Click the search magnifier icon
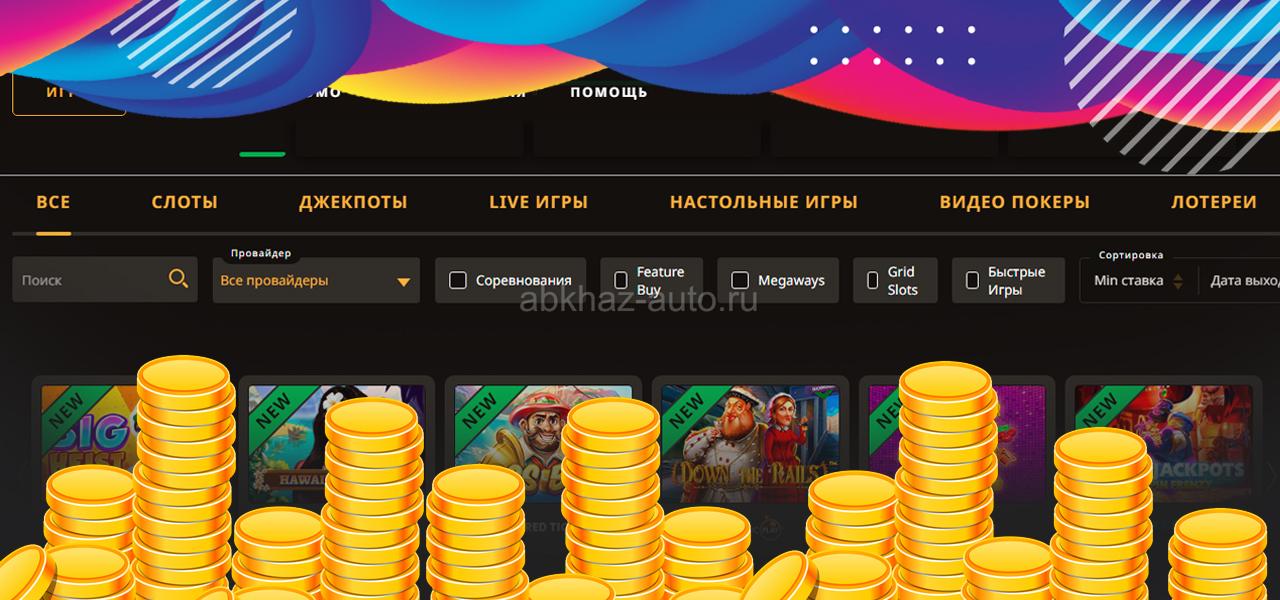1280x600 pixels. [x=178, y=279]
